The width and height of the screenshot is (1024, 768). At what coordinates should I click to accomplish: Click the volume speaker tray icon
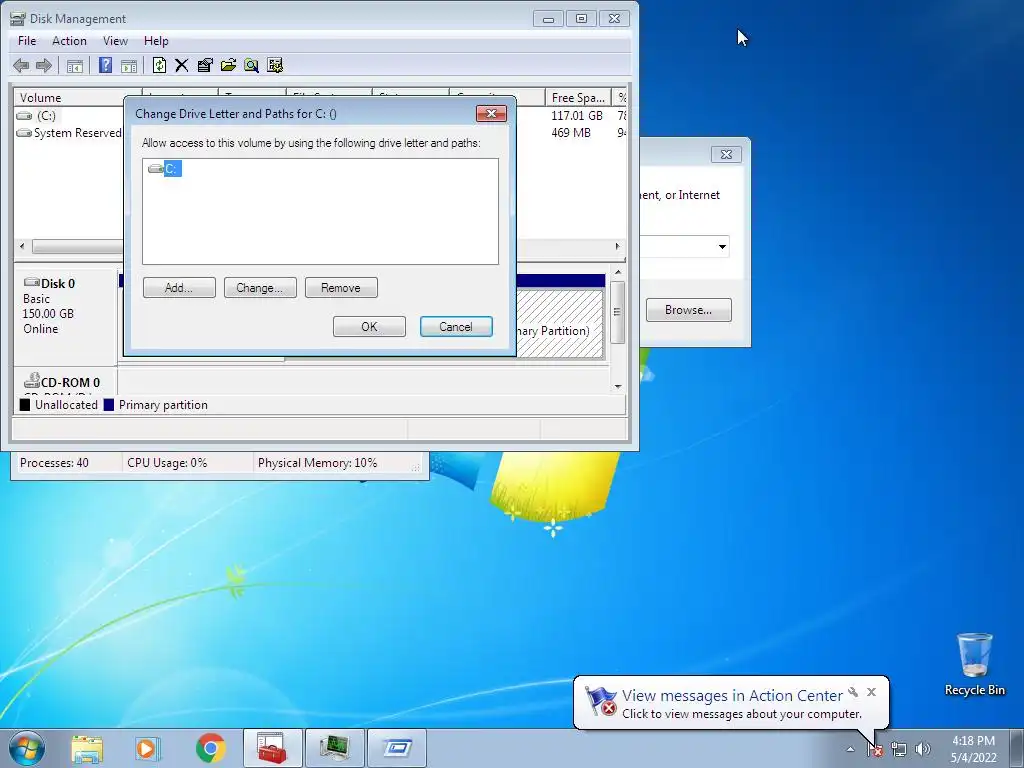pyautogui.click(x=923, y=749)
